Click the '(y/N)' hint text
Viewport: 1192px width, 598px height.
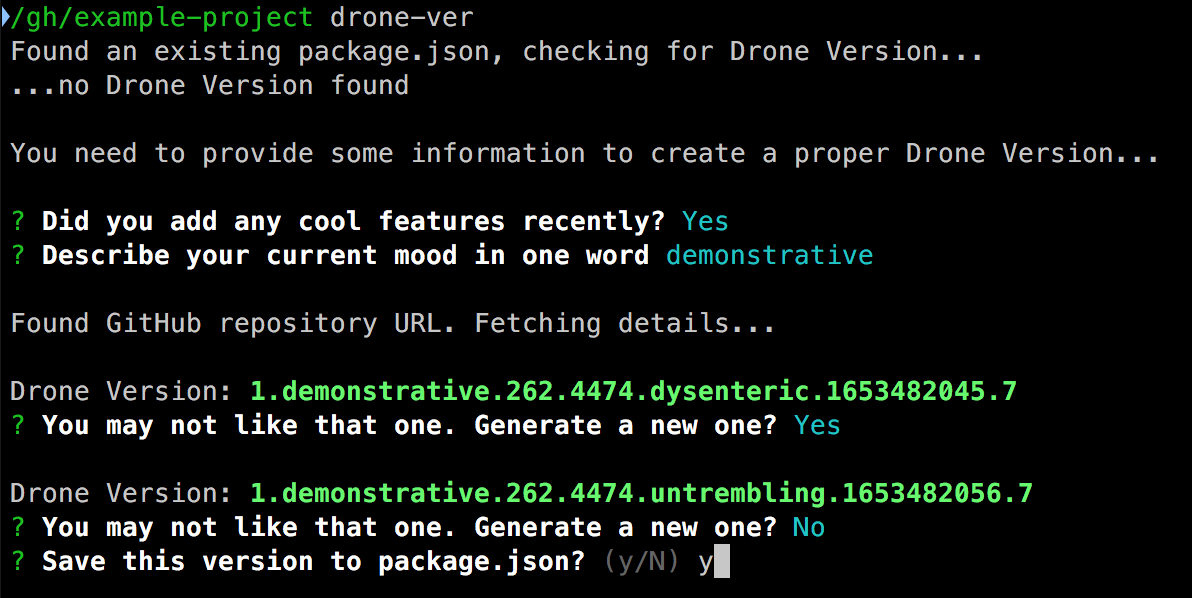[x=642, y=562]
